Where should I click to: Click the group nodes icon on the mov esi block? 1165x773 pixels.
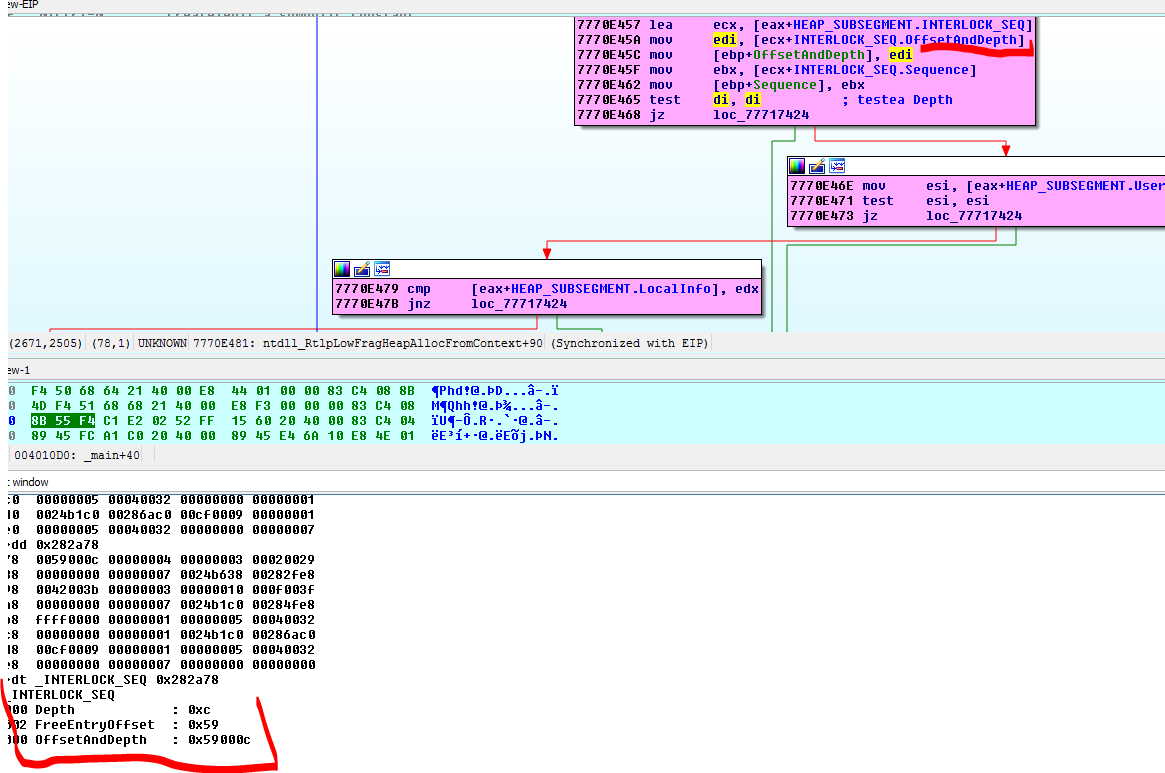(837, 165)
